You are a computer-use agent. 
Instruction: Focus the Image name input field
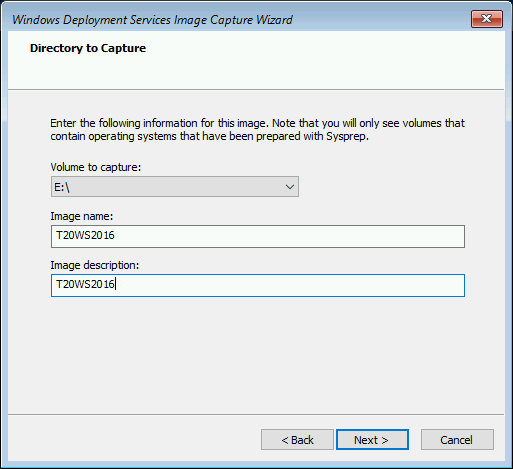(258, 236)
